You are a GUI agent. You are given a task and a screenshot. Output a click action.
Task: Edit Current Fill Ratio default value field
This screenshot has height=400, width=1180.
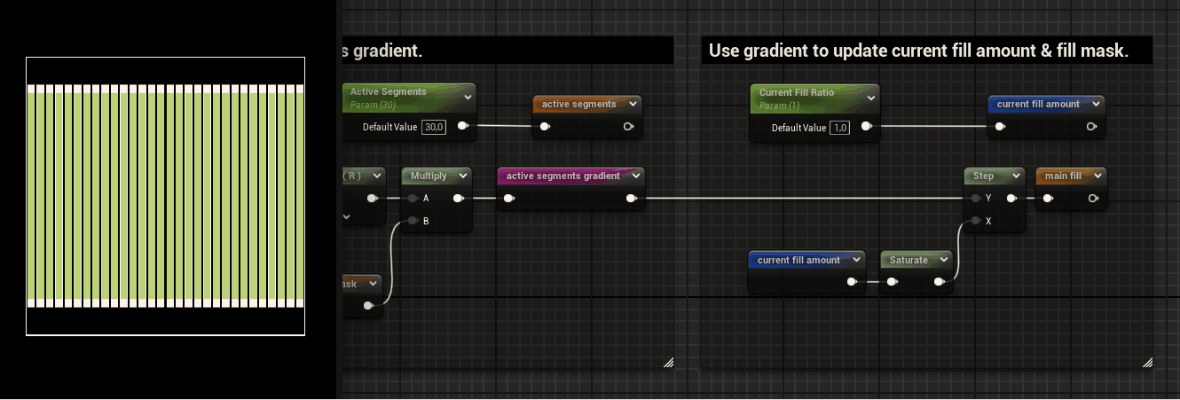pos(838,127)
